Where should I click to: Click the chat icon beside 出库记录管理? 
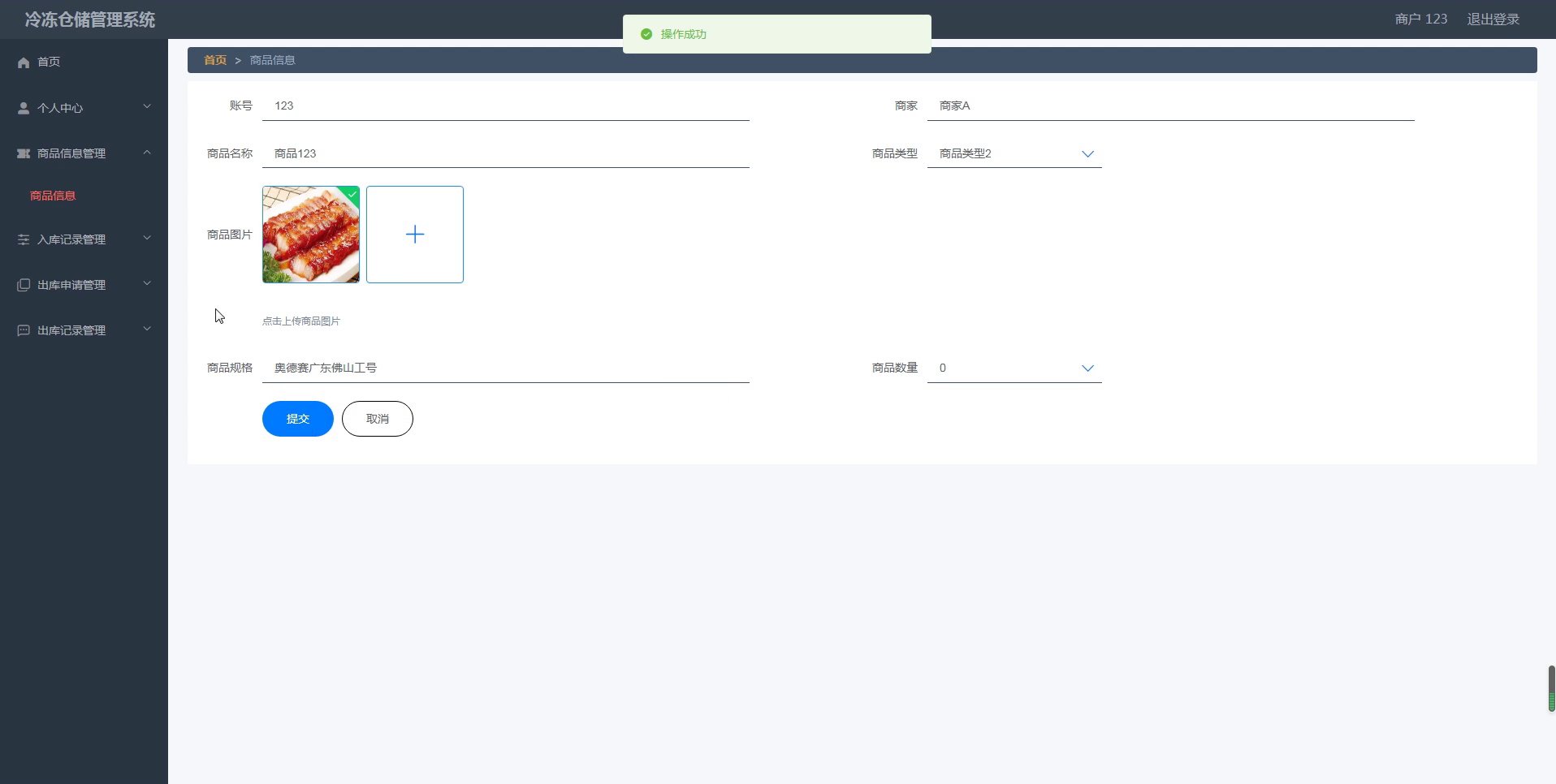[24, 330]
